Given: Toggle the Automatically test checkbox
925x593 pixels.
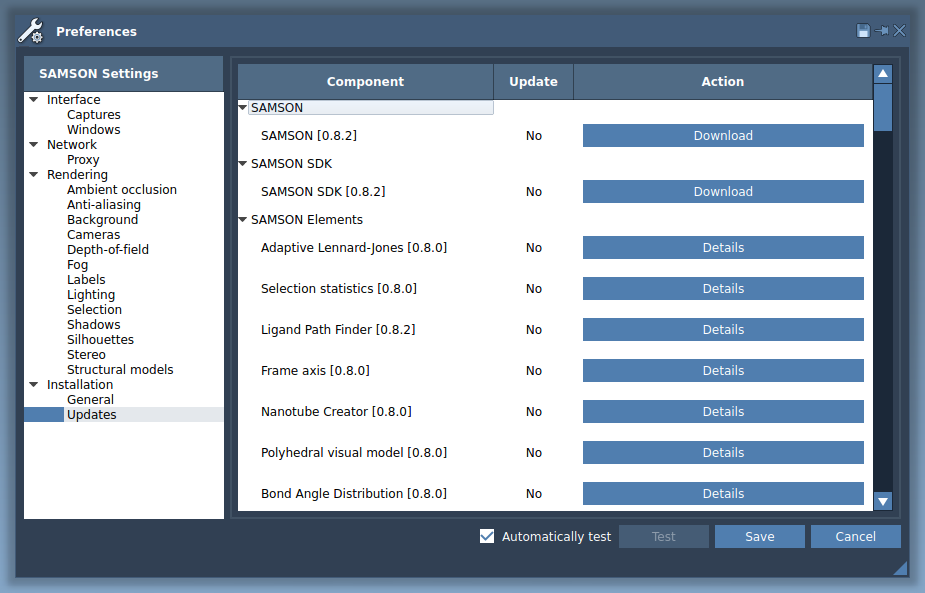Looking at the screenshot, I should point(487,536).
